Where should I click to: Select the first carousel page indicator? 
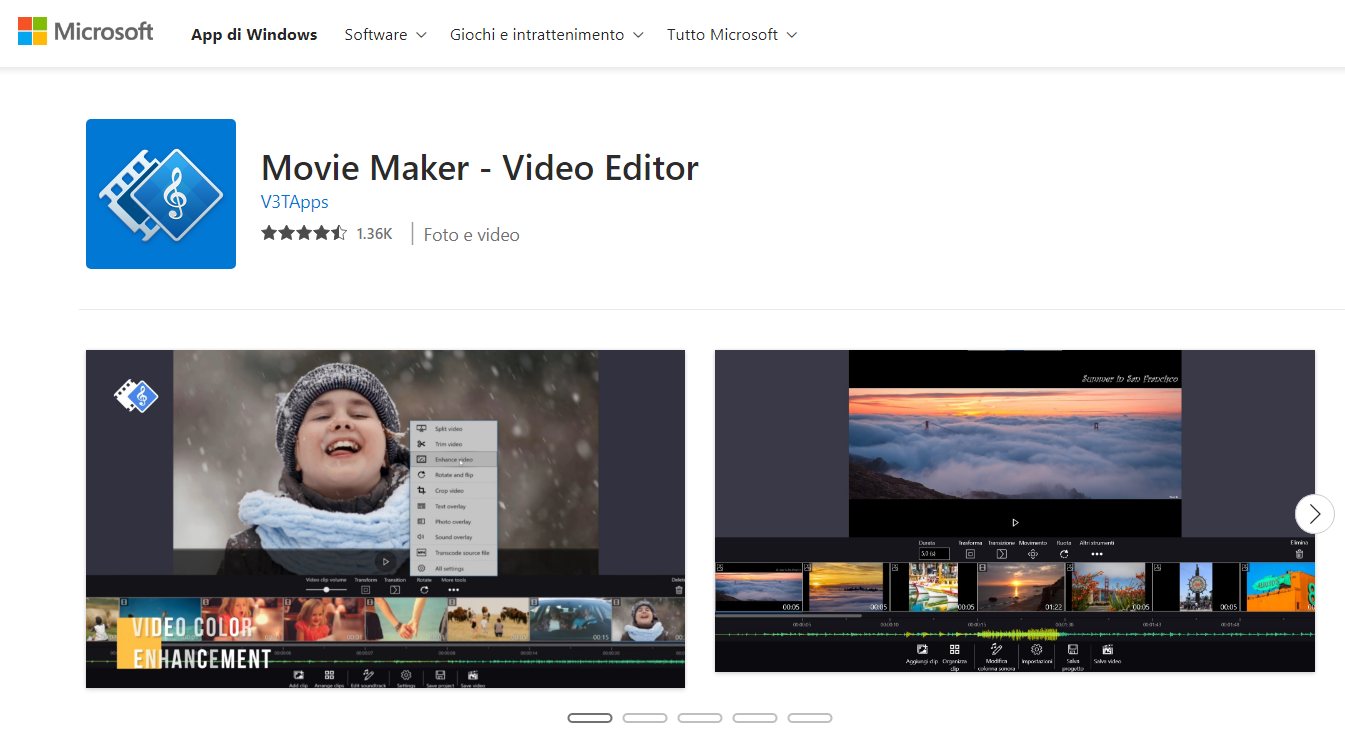[589, 718]
